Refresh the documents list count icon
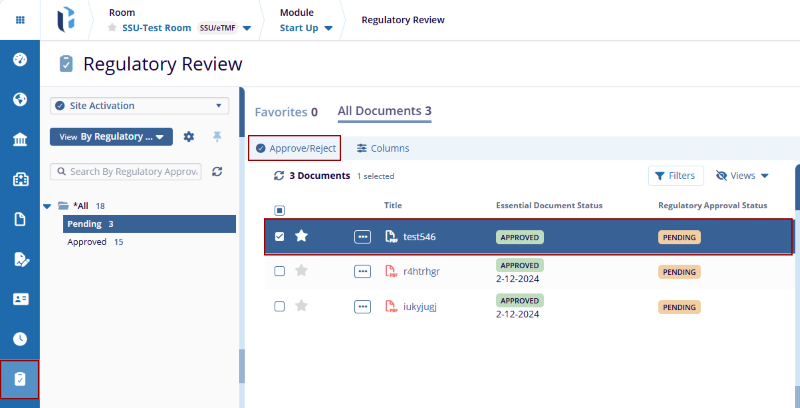The height and width of the screenshot is (408, 800). (x=280, y=176)
